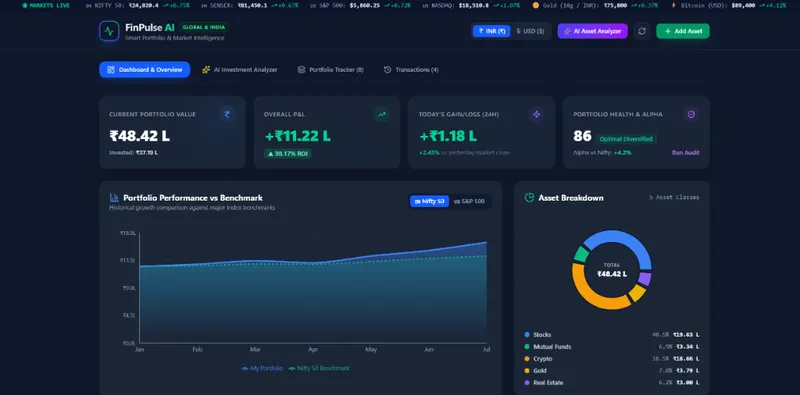Click the plus icon on Add Asset button
The image size is (800, 395).
[x=668, y=31]
